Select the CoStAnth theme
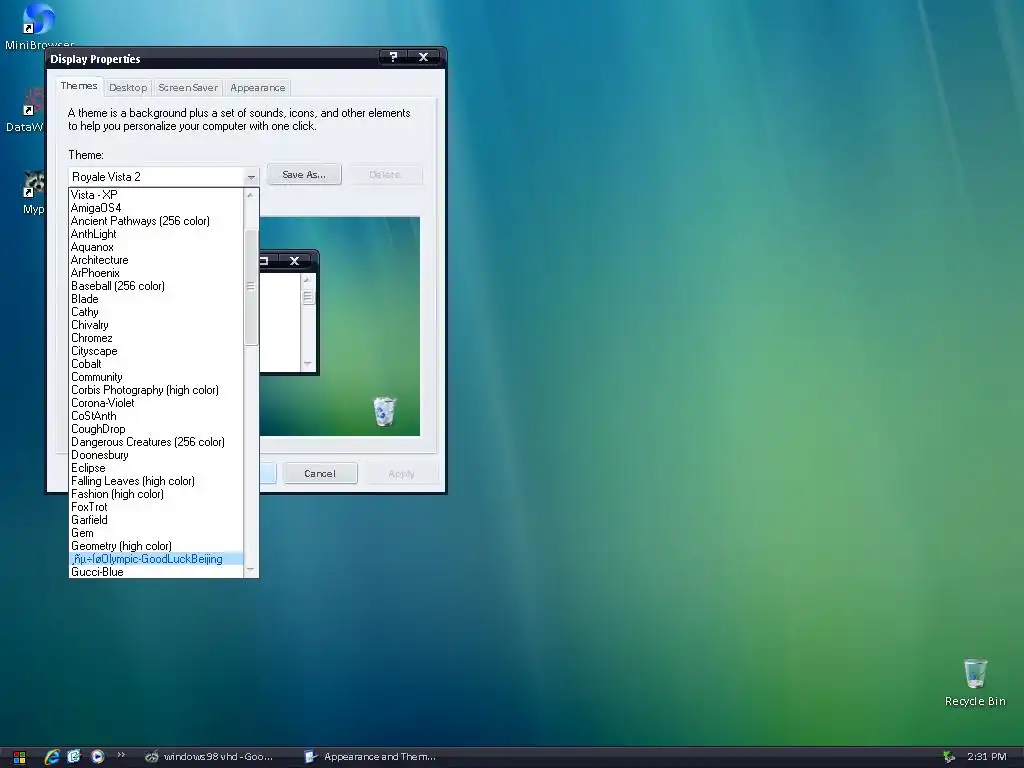Screen dimensions: 1024x768 (156, 416)
